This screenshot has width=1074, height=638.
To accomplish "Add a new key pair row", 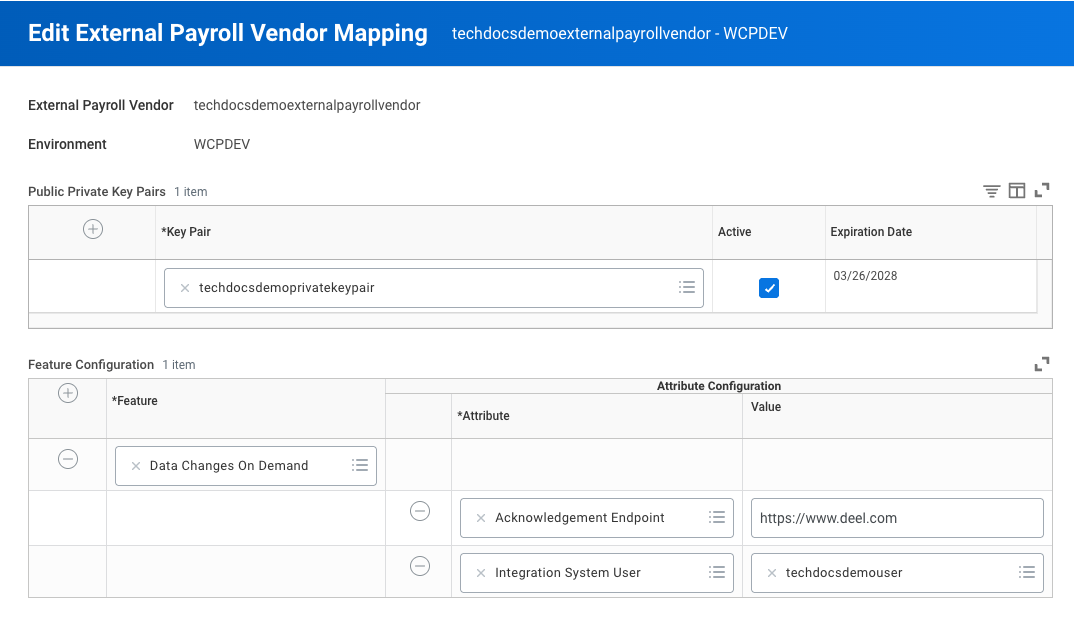I will 92,228.
